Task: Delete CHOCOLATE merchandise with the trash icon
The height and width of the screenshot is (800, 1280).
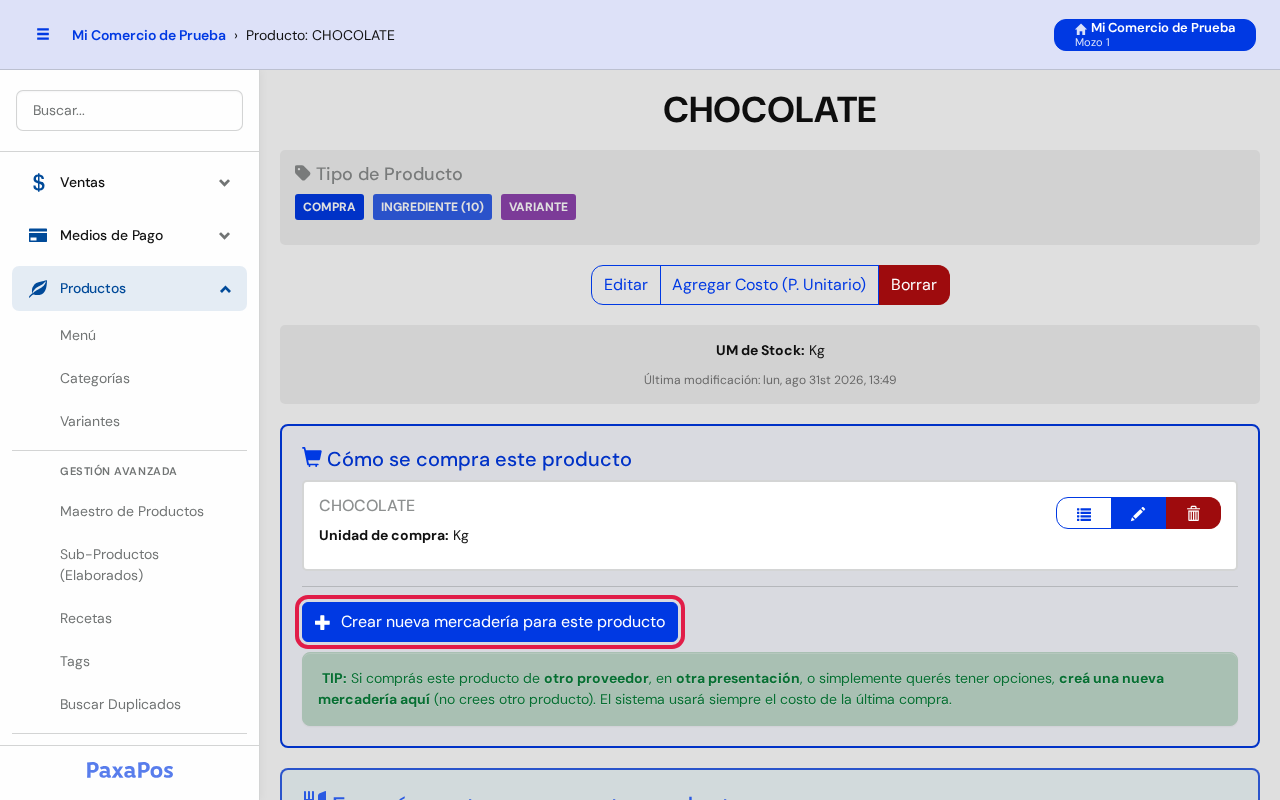Action: (x=1193, y=513)
